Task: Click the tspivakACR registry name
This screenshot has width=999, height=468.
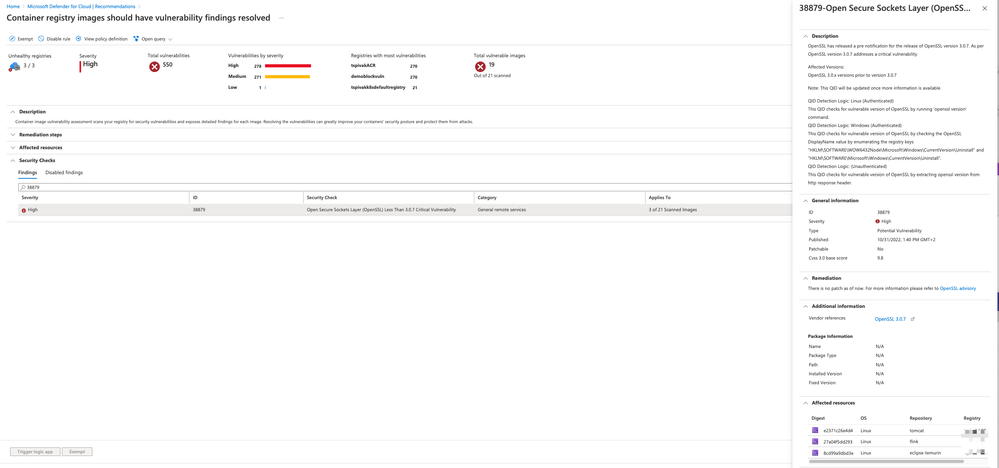Action: pos(363,66)
